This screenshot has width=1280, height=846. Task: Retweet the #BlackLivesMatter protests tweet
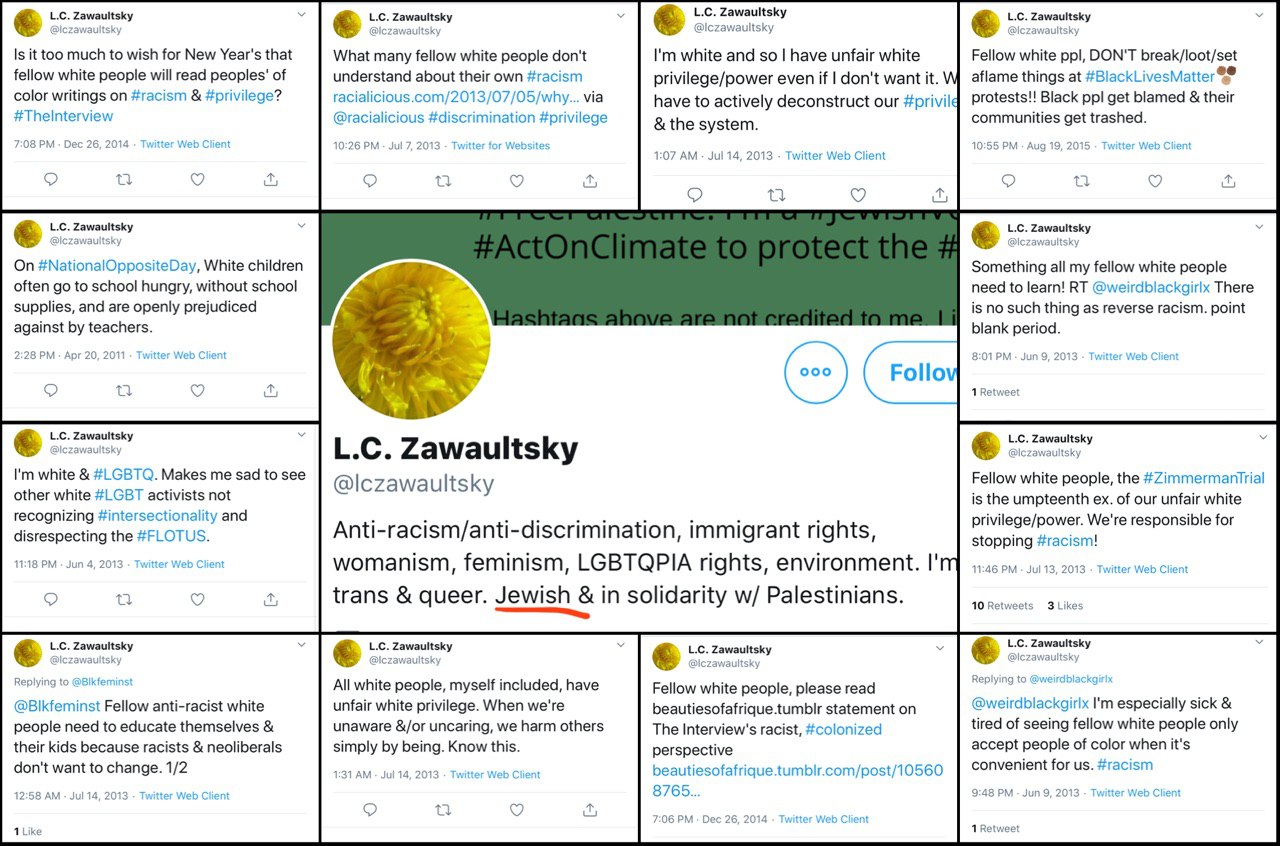point(1082,181)
